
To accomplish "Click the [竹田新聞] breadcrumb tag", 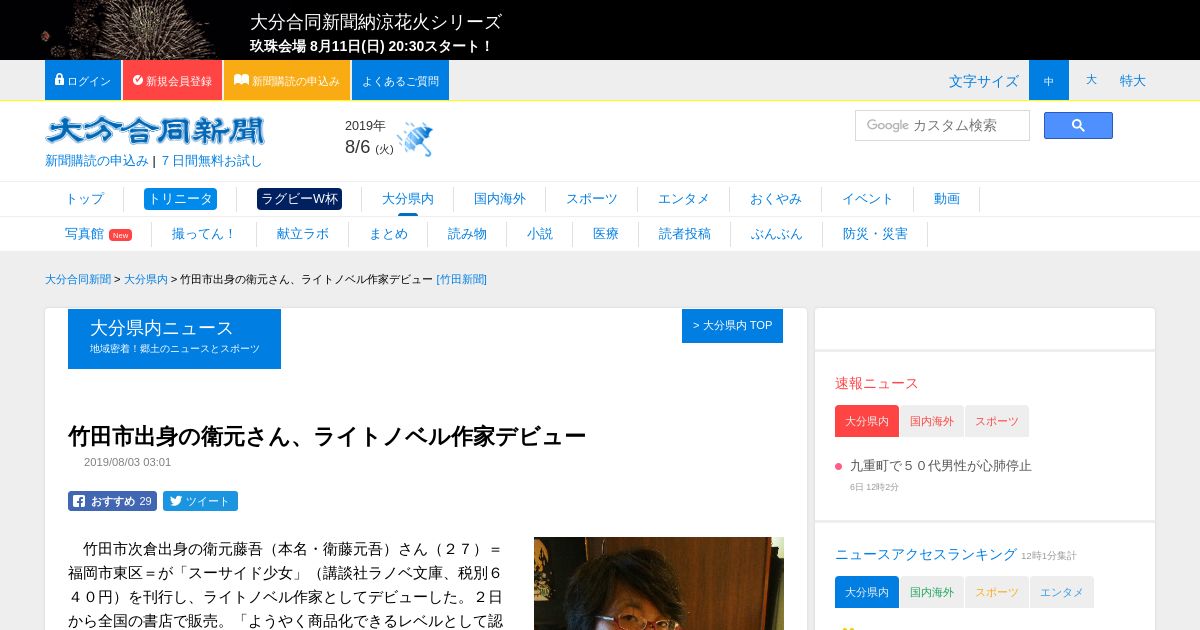I will tap(461, 279).
